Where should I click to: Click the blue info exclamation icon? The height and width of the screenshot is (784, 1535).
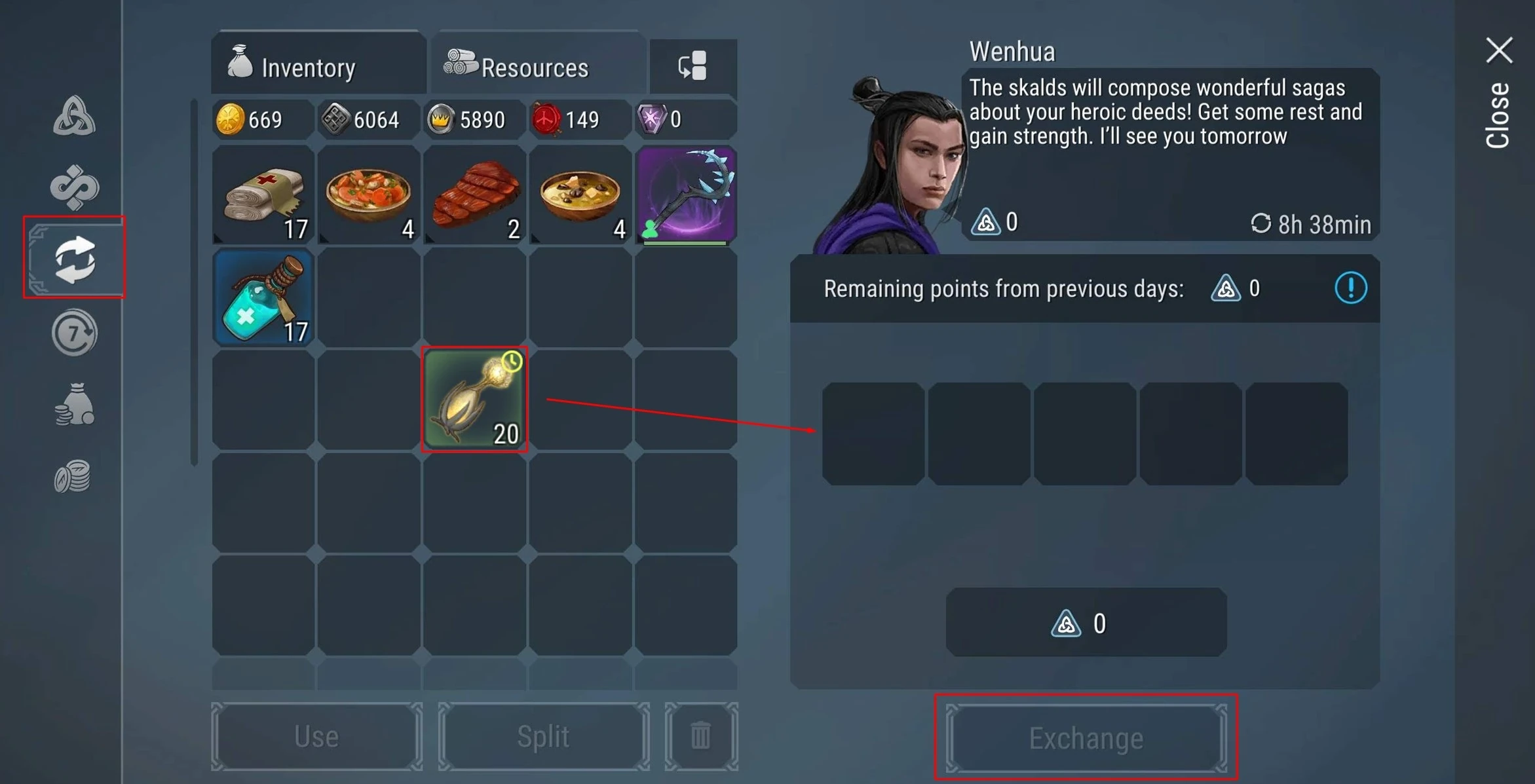(1350, 288)
